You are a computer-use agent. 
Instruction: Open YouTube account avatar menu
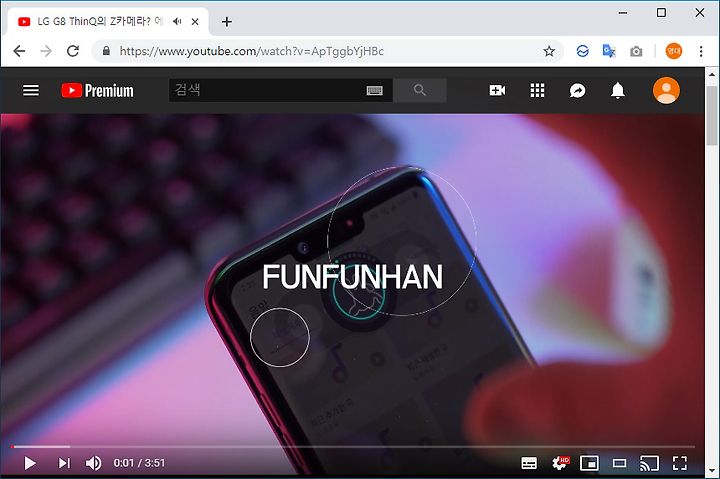tap(666, 90)
